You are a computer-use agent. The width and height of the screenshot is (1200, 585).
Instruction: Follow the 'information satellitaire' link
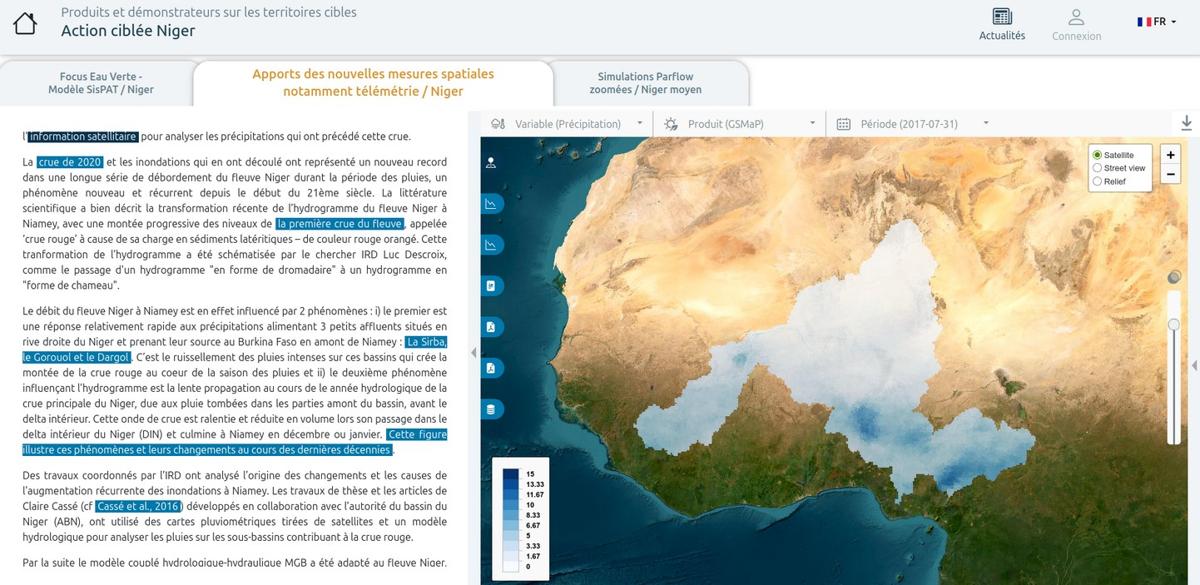[83, 137]
